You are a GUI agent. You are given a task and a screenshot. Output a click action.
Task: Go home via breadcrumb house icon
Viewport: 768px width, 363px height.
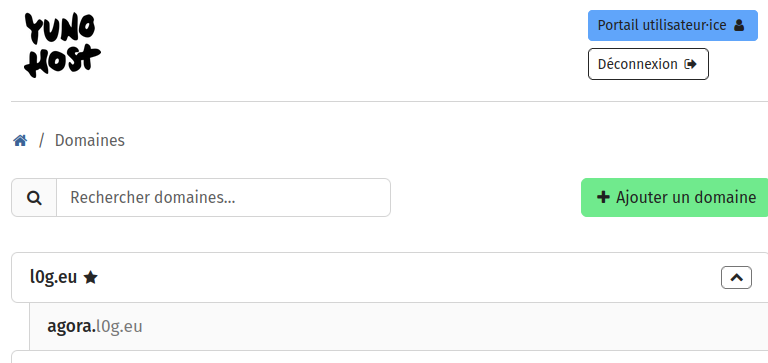click(20, 141)
